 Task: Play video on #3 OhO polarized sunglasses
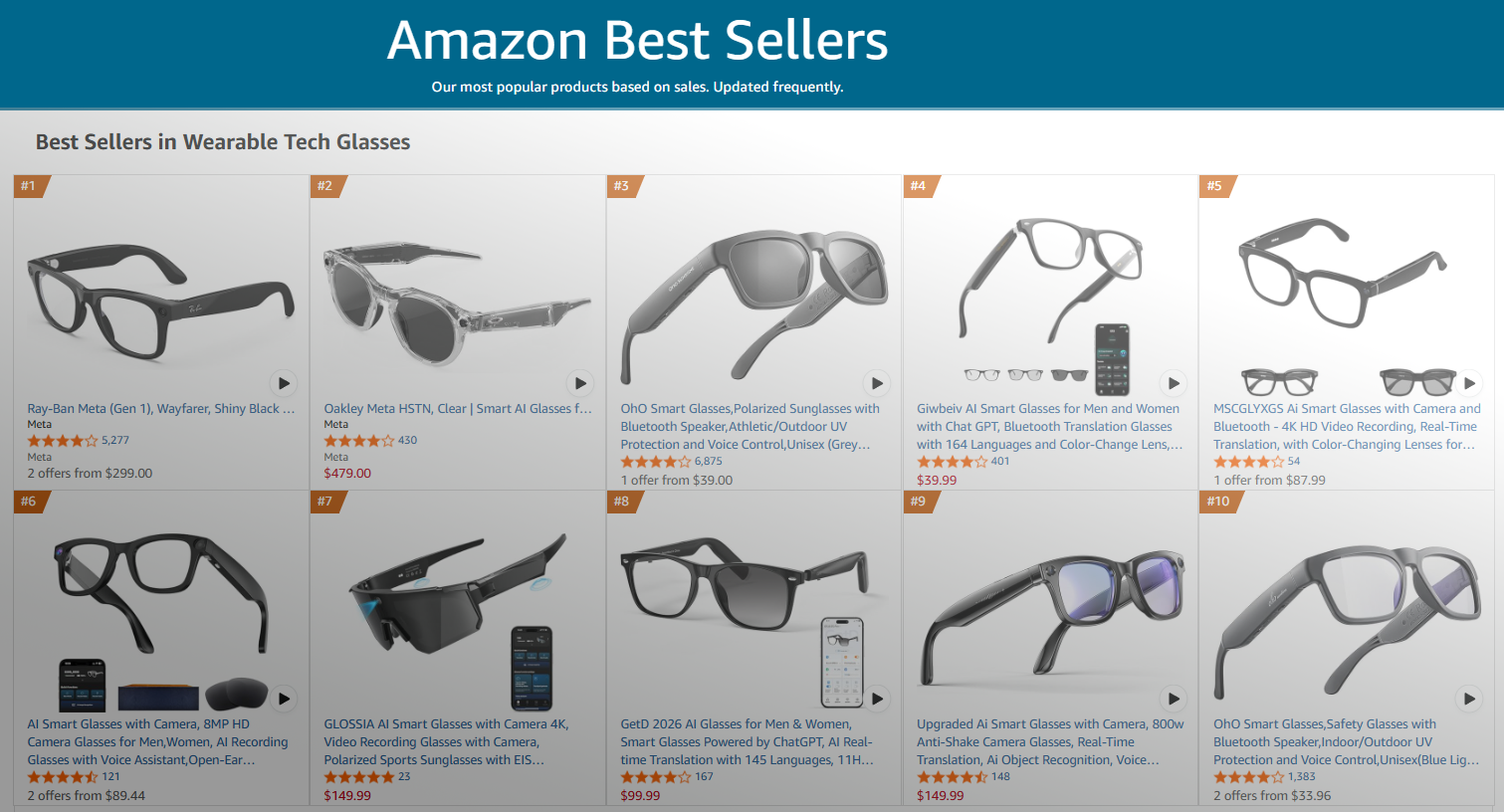[877, 383]
